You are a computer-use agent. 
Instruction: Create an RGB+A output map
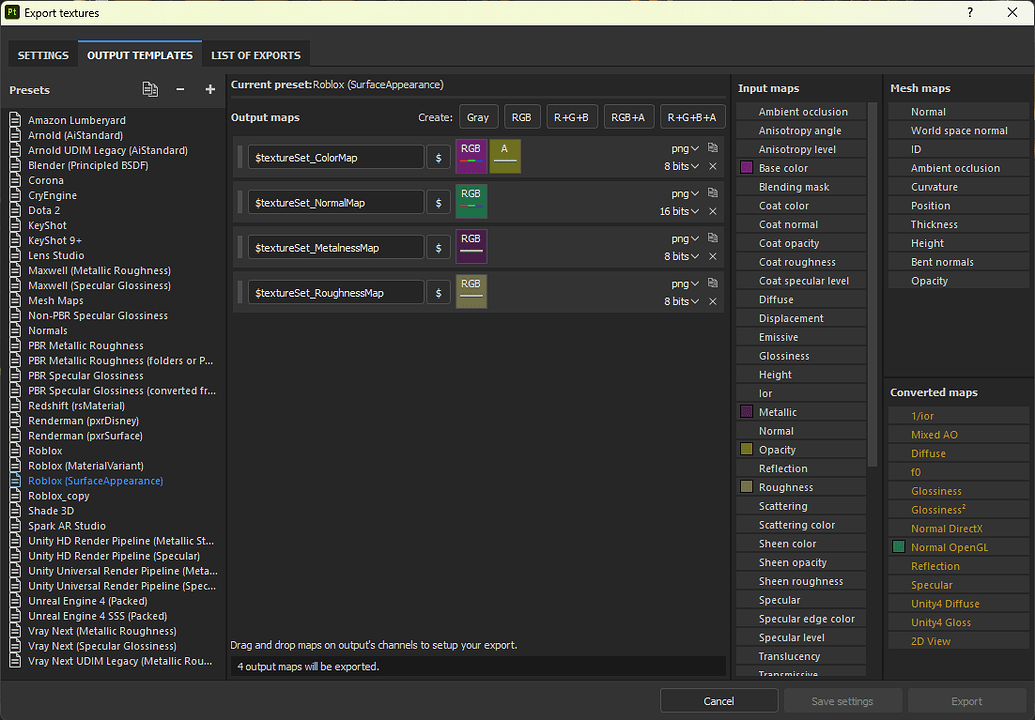[628, 116]
